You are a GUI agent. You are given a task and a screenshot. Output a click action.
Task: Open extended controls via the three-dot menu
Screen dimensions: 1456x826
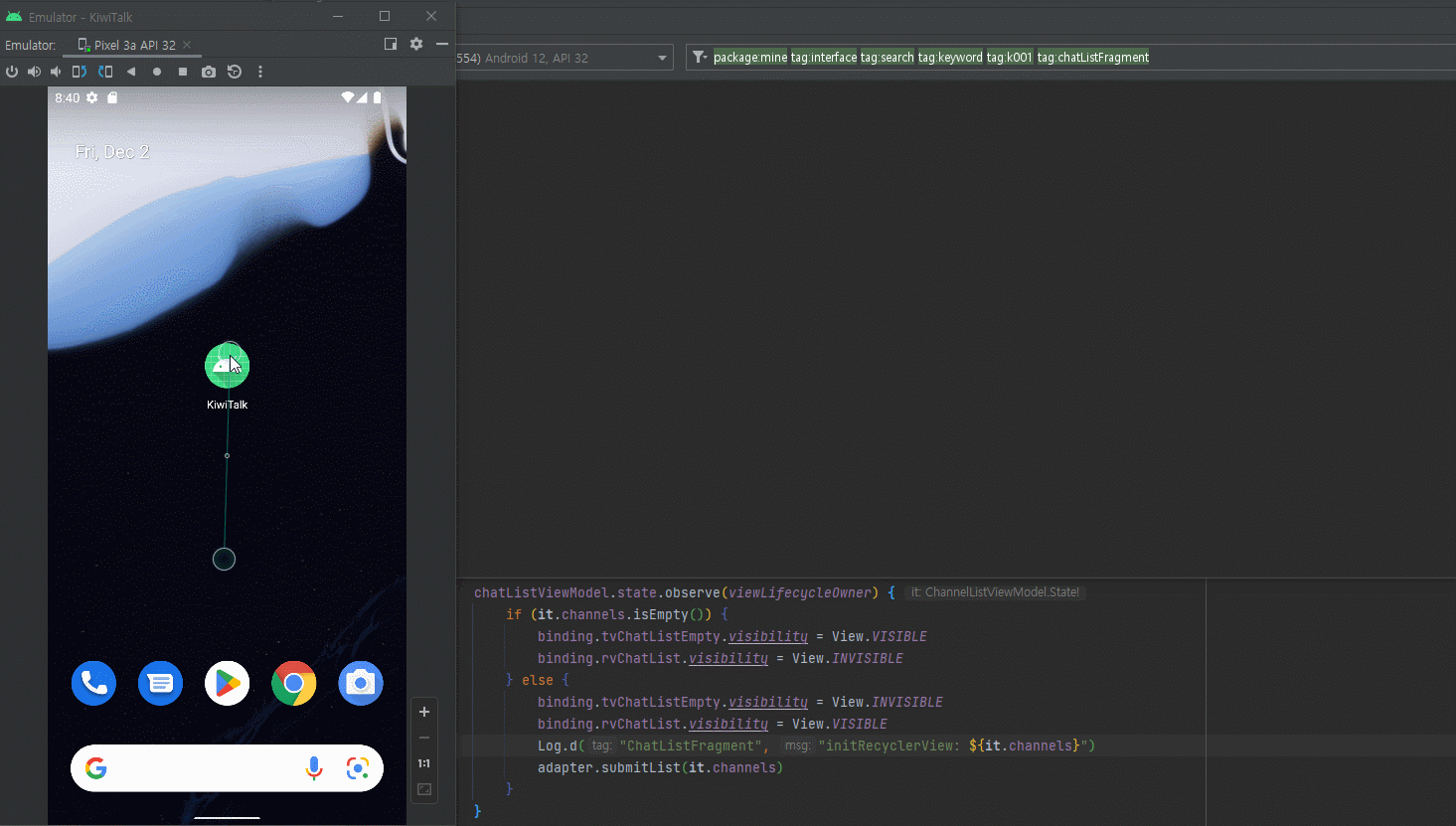tap(260, 72)
